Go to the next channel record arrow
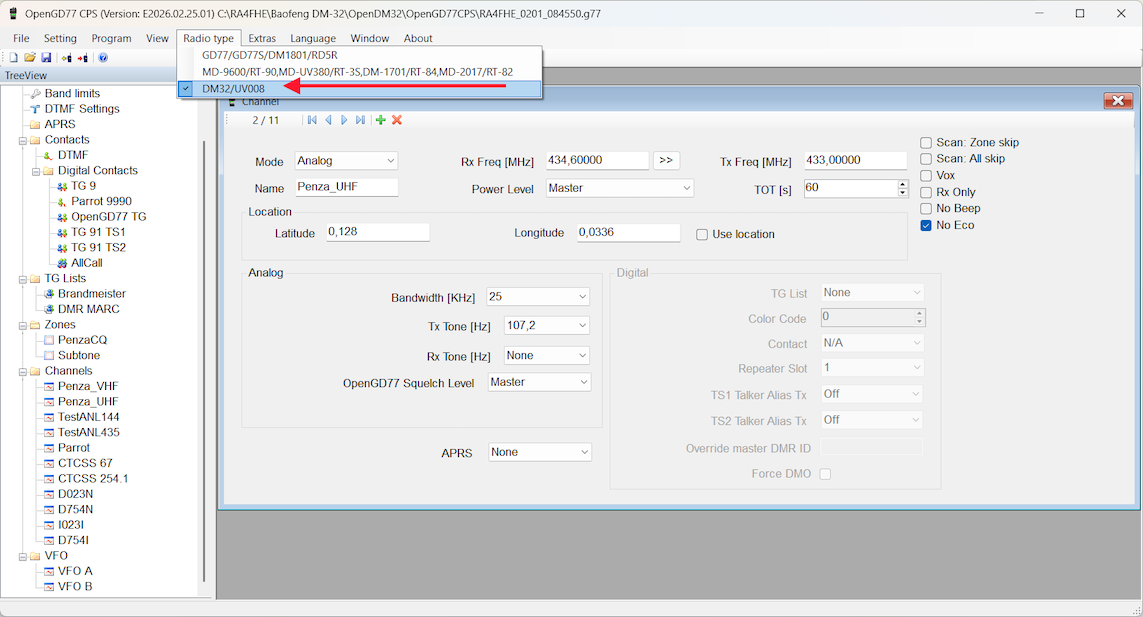Image resolution: width=1143 pixels, height=617 pixels. 344,120
